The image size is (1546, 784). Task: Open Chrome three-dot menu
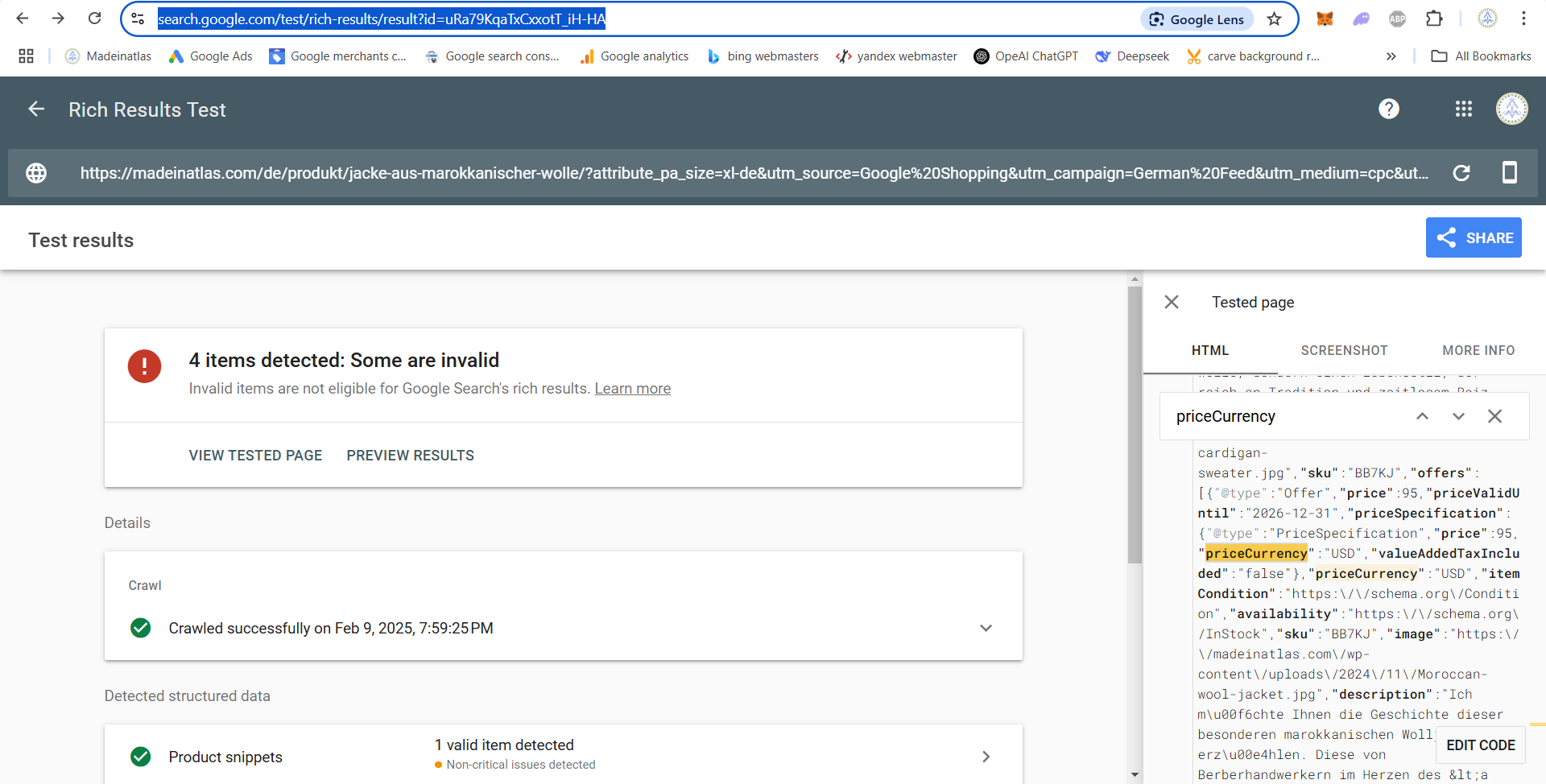click(x=1523, y=19)
